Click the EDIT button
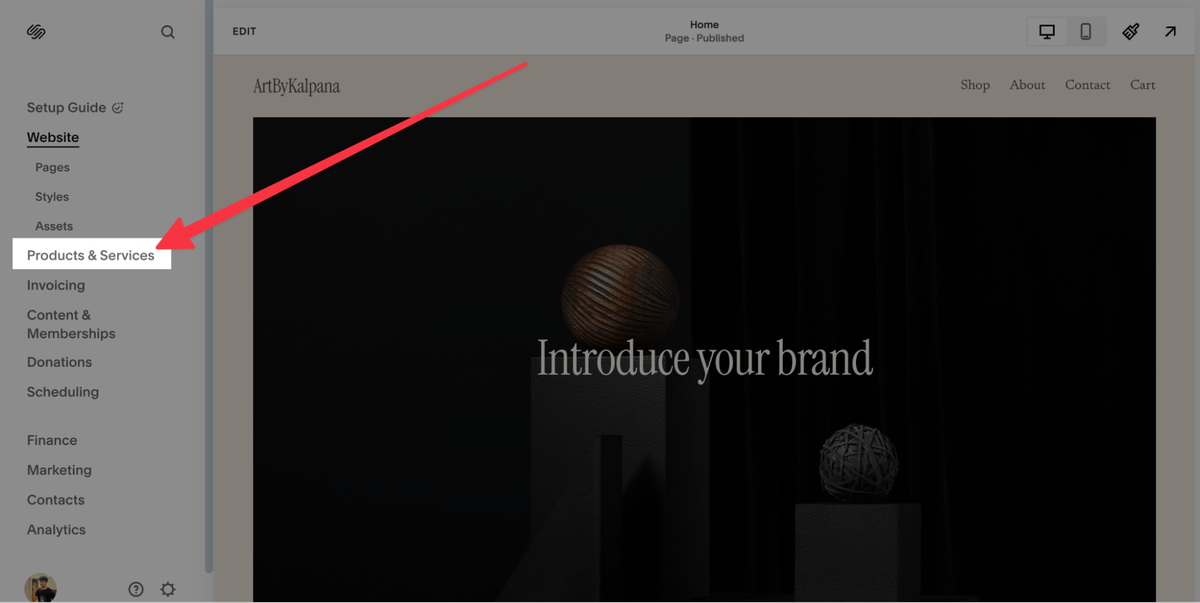This screenshot has width=1200, height=603. point(244,32)
